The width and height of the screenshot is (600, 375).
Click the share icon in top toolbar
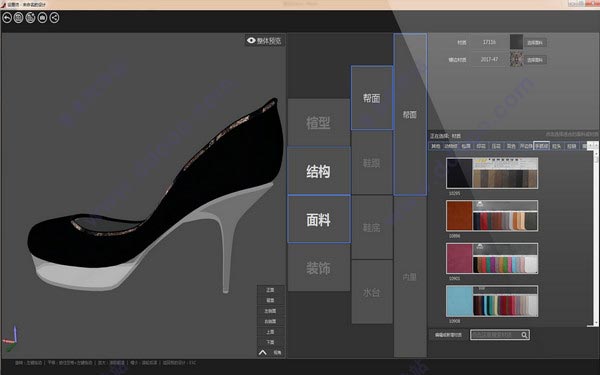54,18
